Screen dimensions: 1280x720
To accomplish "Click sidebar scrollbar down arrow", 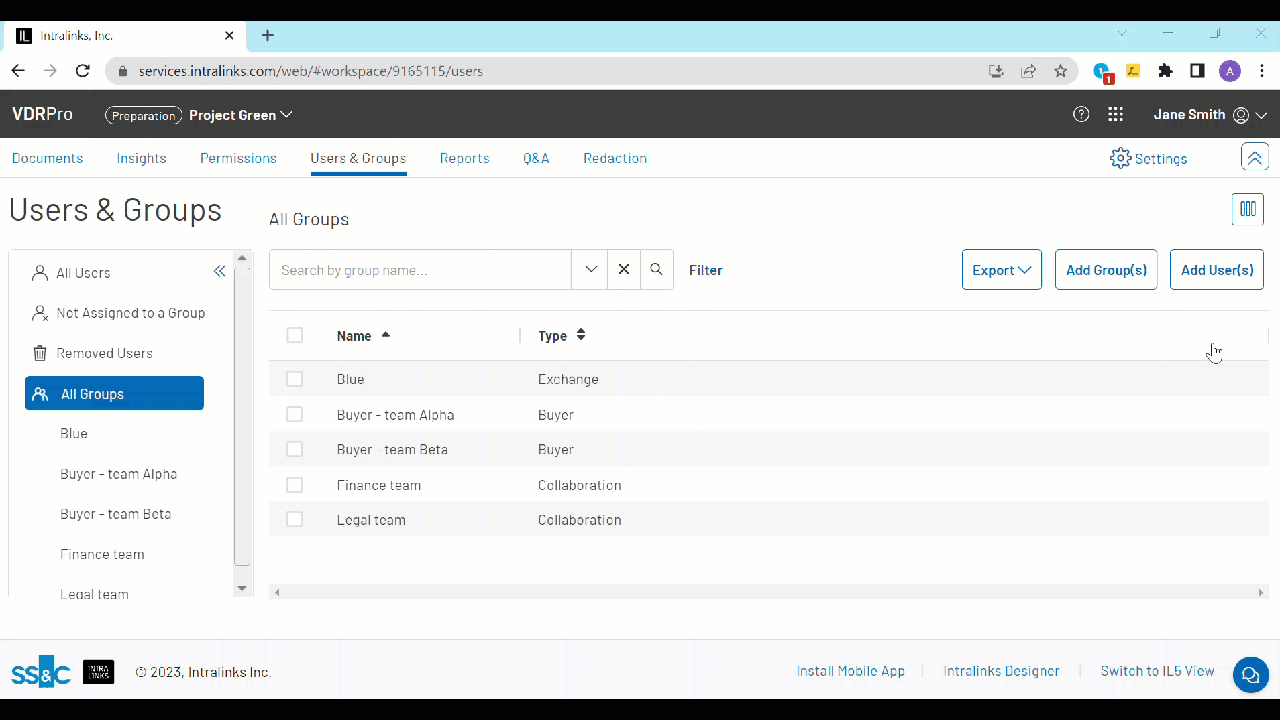I will 241,588.
